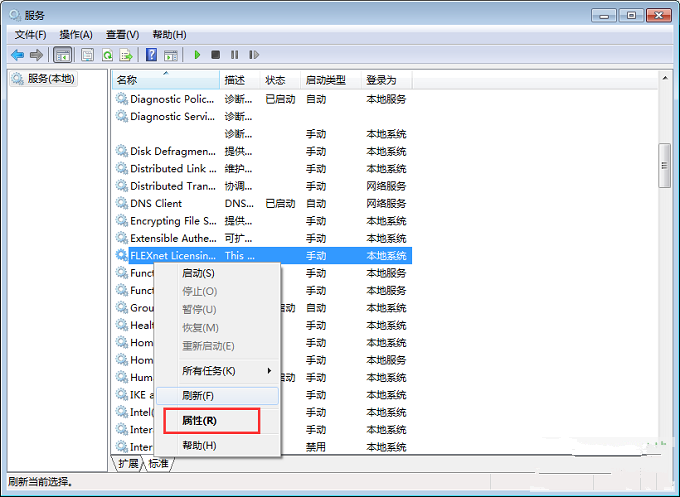Click gear icon of FLEXnet Licensing service

coord(121,255)
